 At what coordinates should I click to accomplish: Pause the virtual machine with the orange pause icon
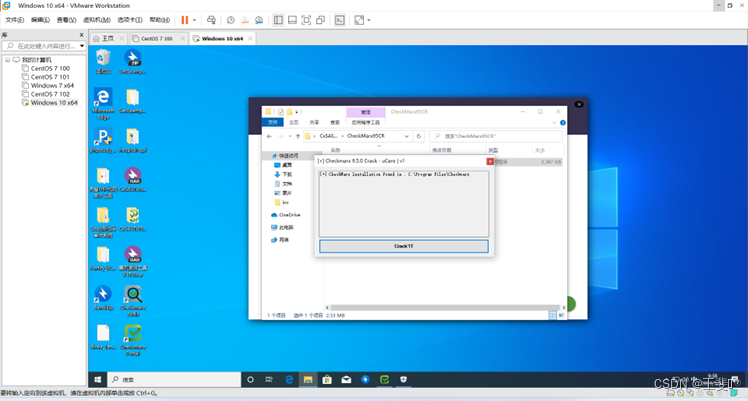[x=185, y=20]
